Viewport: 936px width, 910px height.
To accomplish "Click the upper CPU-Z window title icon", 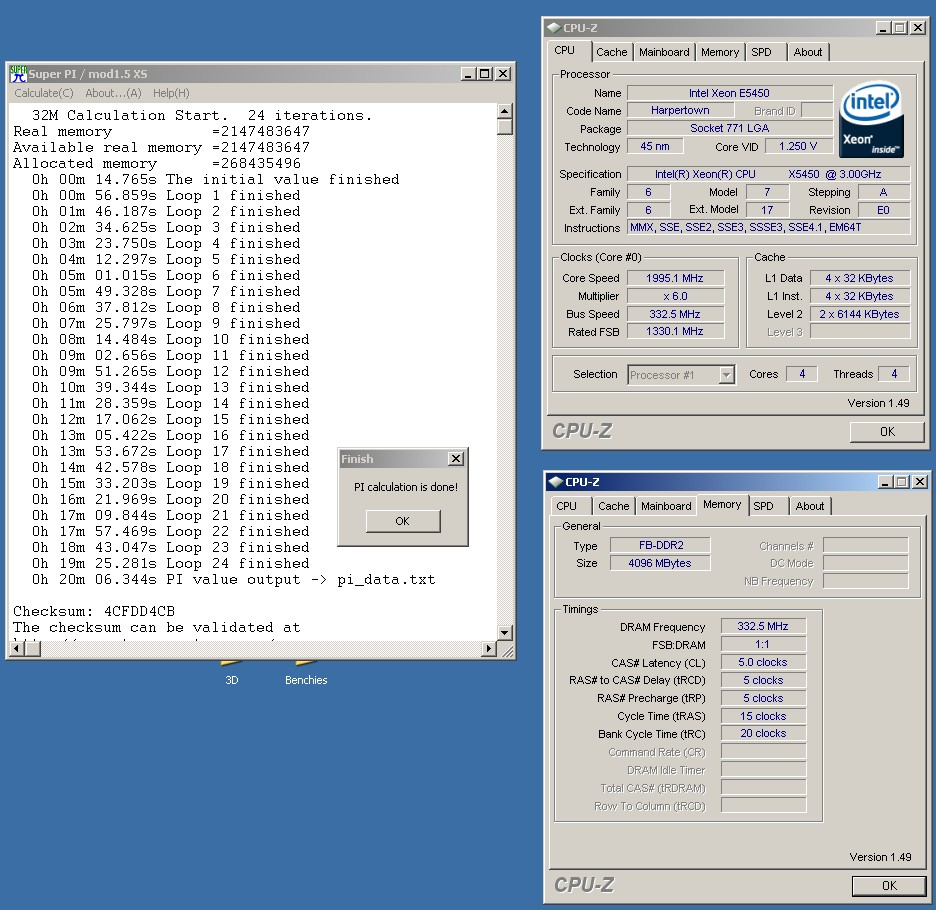I will [x=553, y=27].
